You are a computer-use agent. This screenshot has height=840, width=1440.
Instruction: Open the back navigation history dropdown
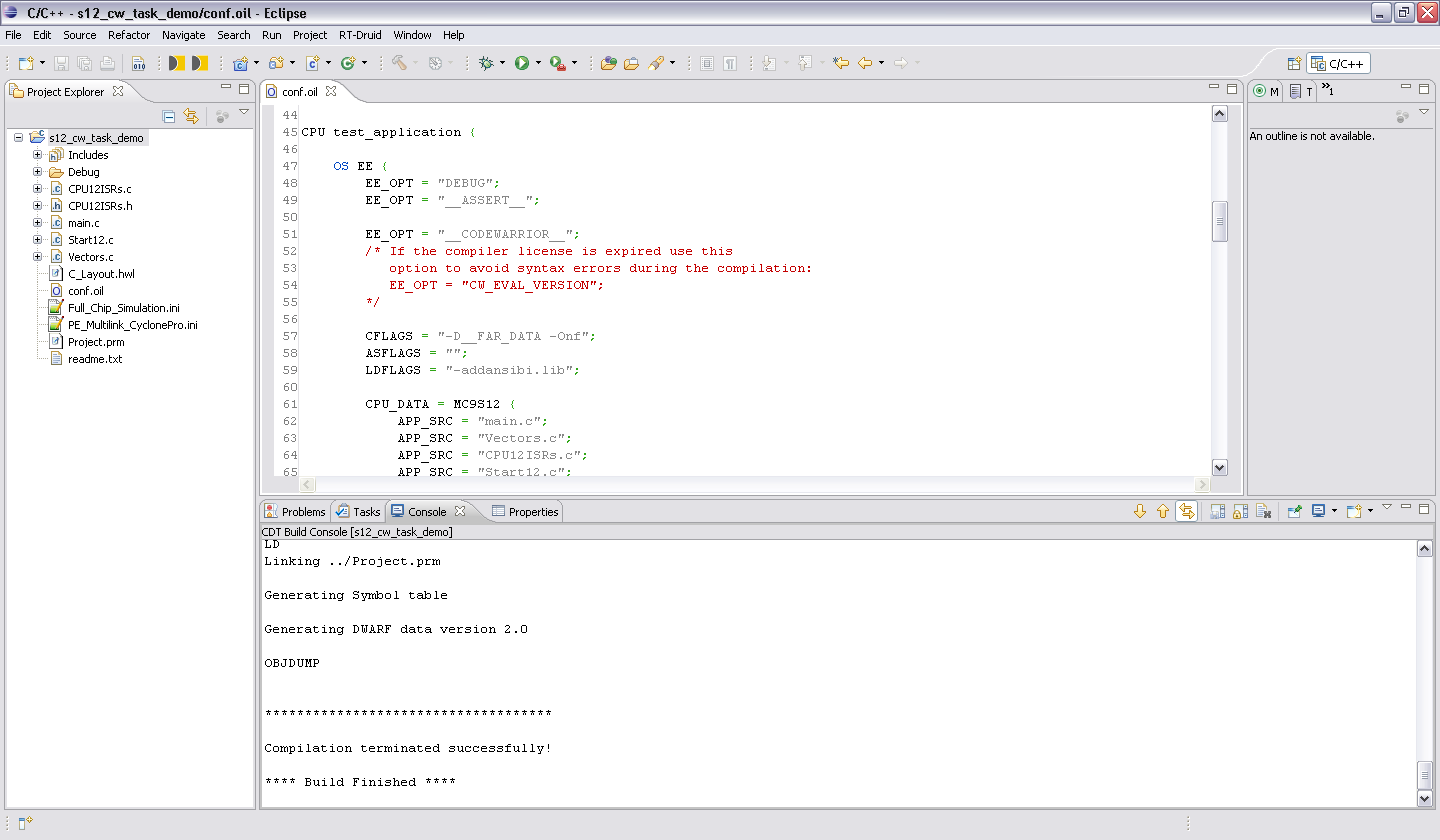pos(881,63)
